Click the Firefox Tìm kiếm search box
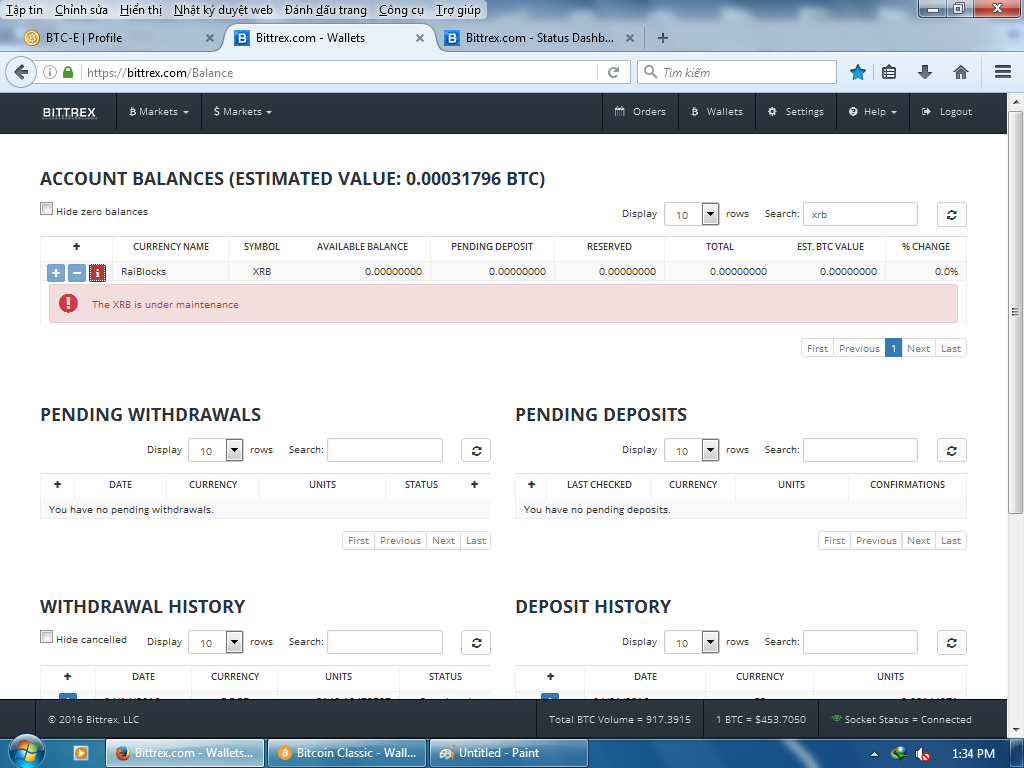Image resolution: width=1024 pixels, height=768 pixels. pyautogui.click(x=737, y=72)
